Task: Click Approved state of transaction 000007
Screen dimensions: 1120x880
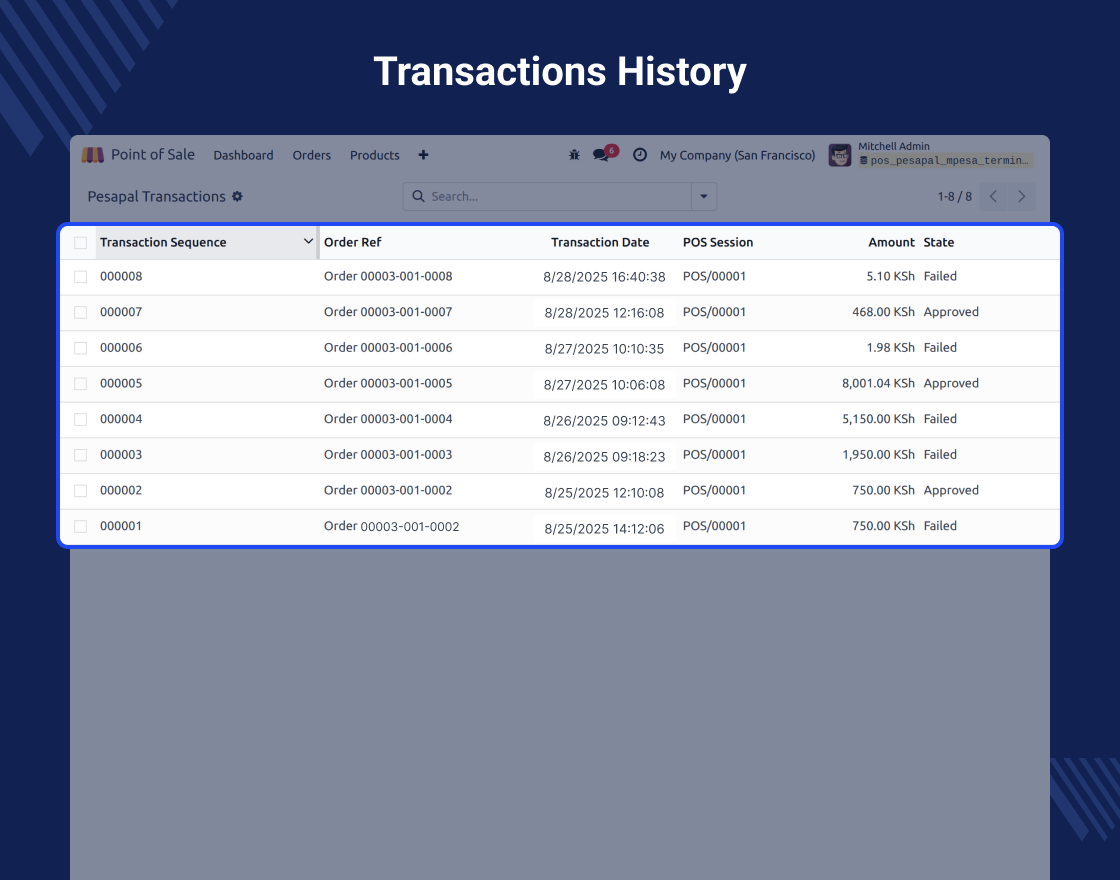Action: pos(951,312)
